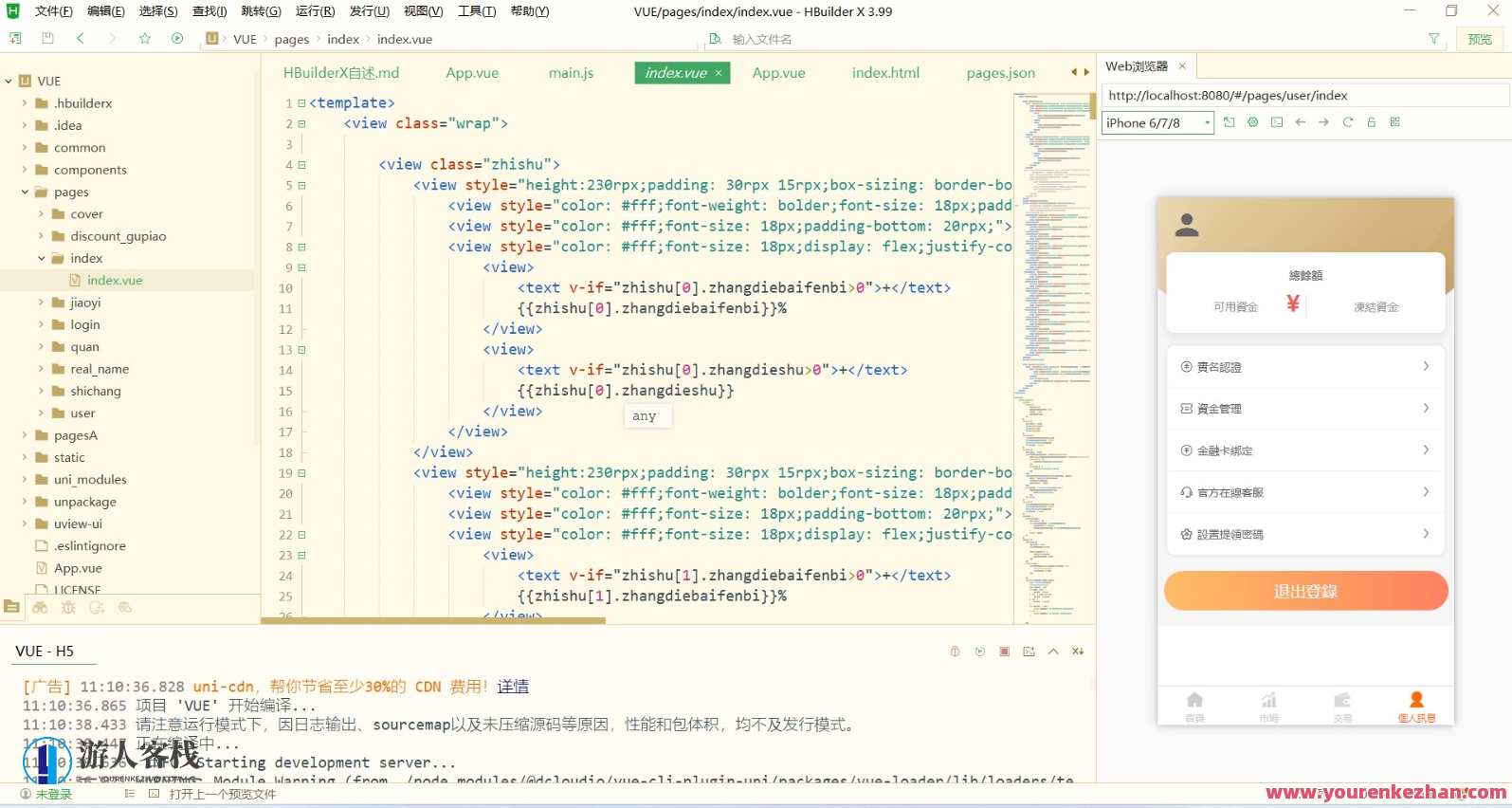
Task: Click the save file icon in toolbar
Action: (47, 38)
